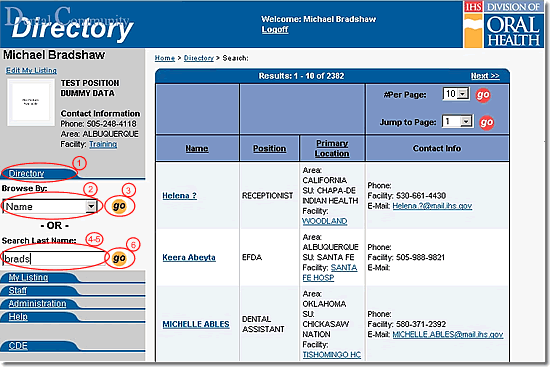Go to Directory in the breadcrumb
The height and width of the screenshot is (367, 550).
point(199,58)
